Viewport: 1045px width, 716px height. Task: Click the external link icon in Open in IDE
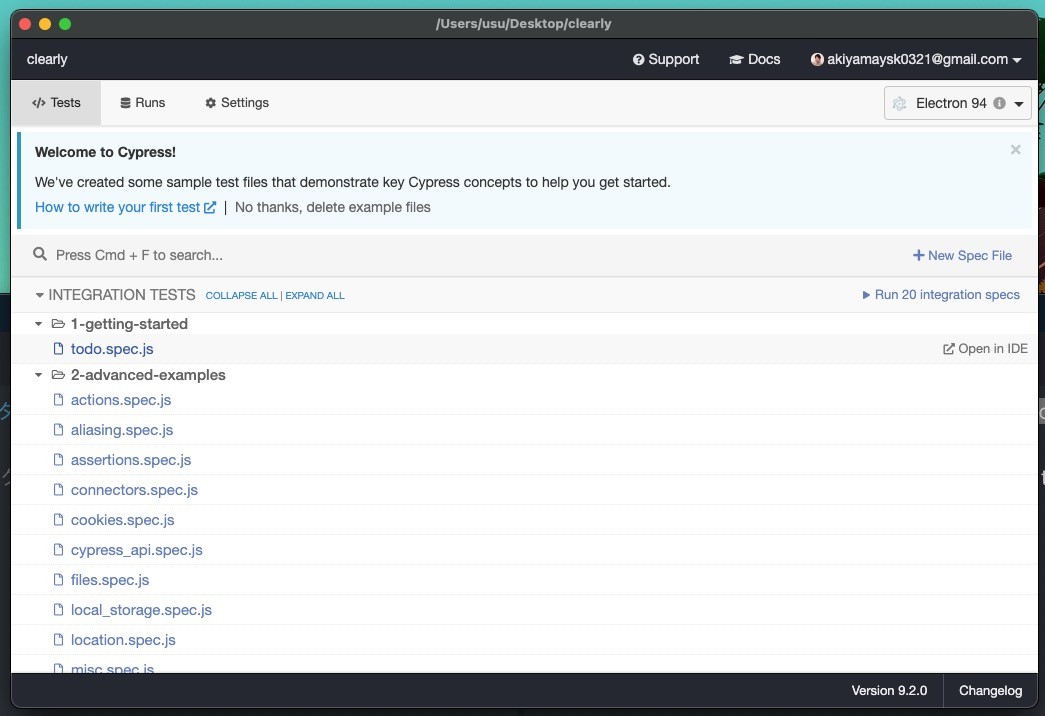point(948,349)
